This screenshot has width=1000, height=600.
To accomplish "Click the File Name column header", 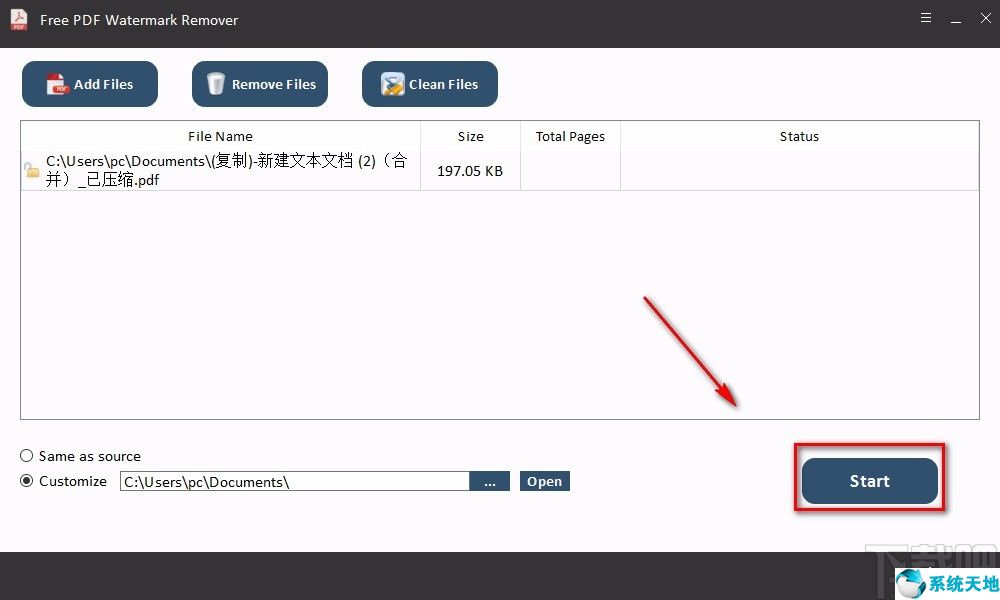I will 220,136.
